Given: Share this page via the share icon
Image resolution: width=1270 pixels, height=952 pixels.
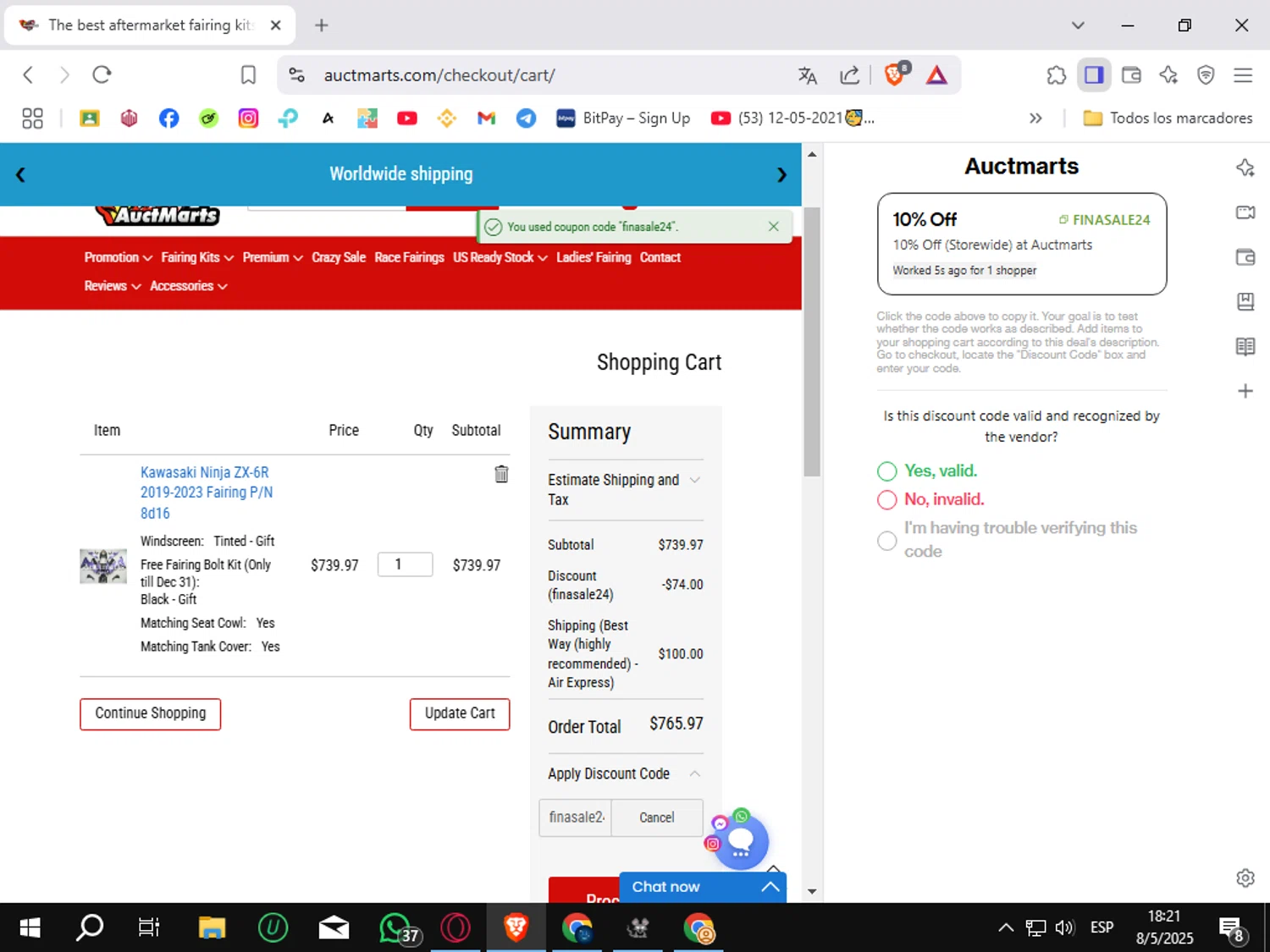Looking at the screenshot, I should click(x=849, y=75).
